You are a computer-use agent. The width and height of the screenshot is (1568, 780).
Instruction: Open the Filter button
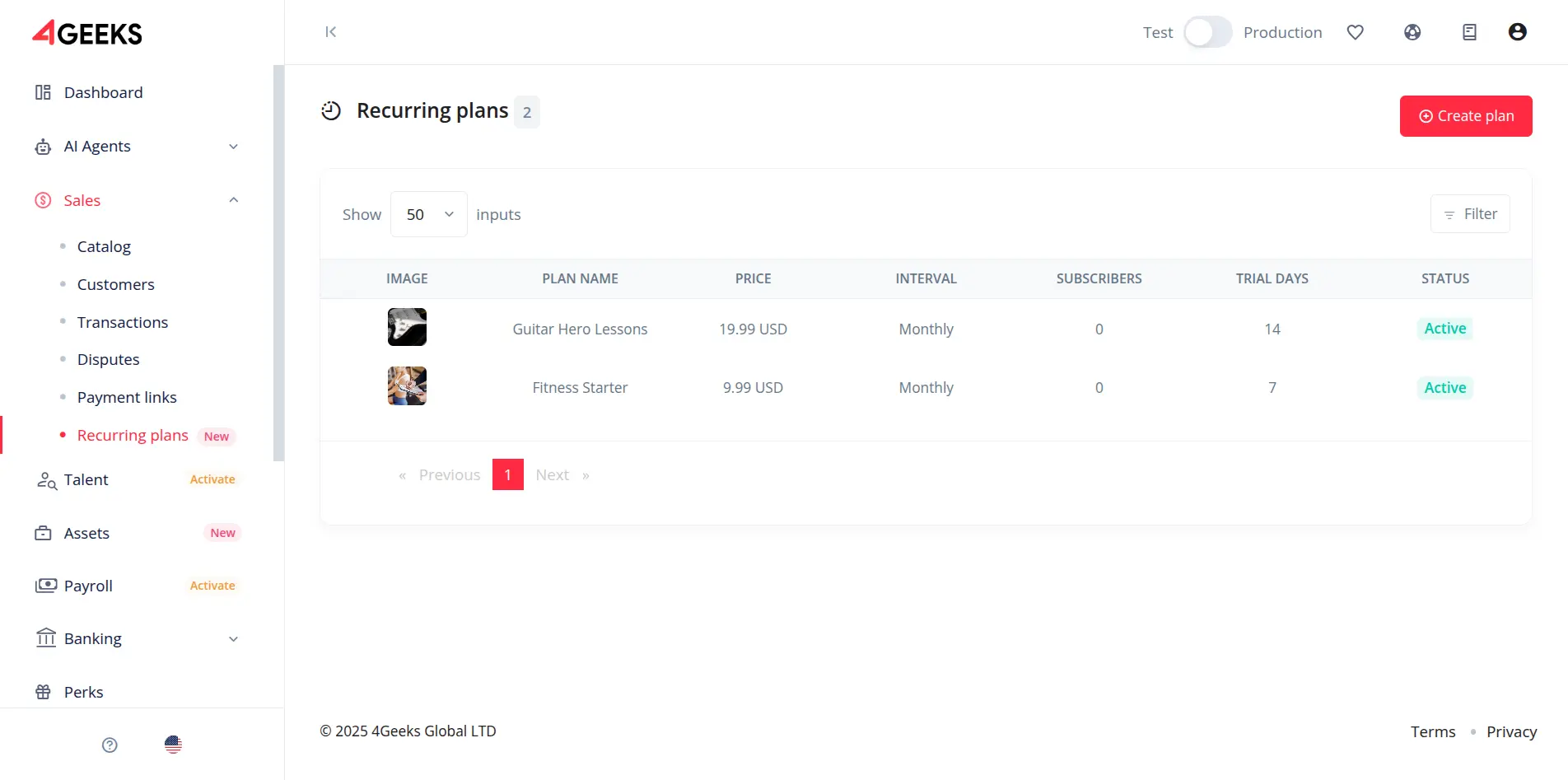1469,214
